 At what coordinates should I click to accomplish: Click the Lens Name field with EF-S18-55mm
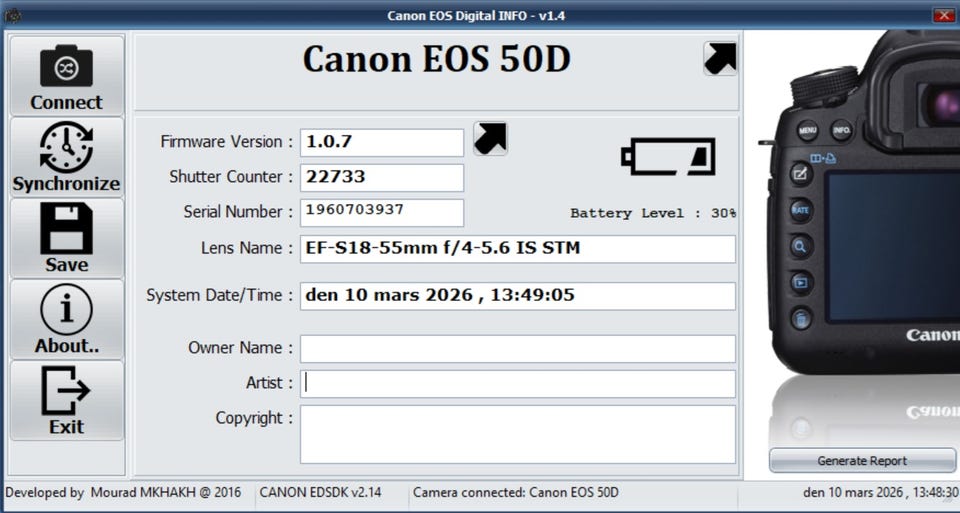[517, 249]
